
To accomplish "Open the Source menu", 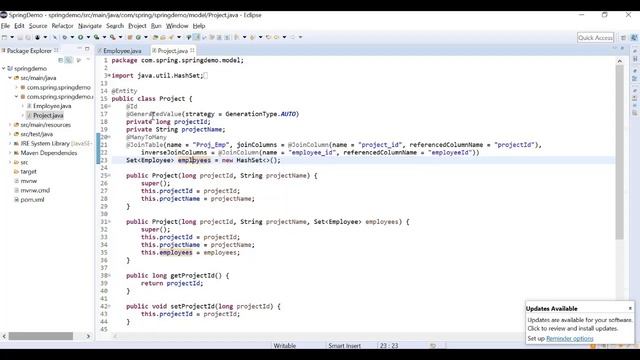I will tap(38, 26).
